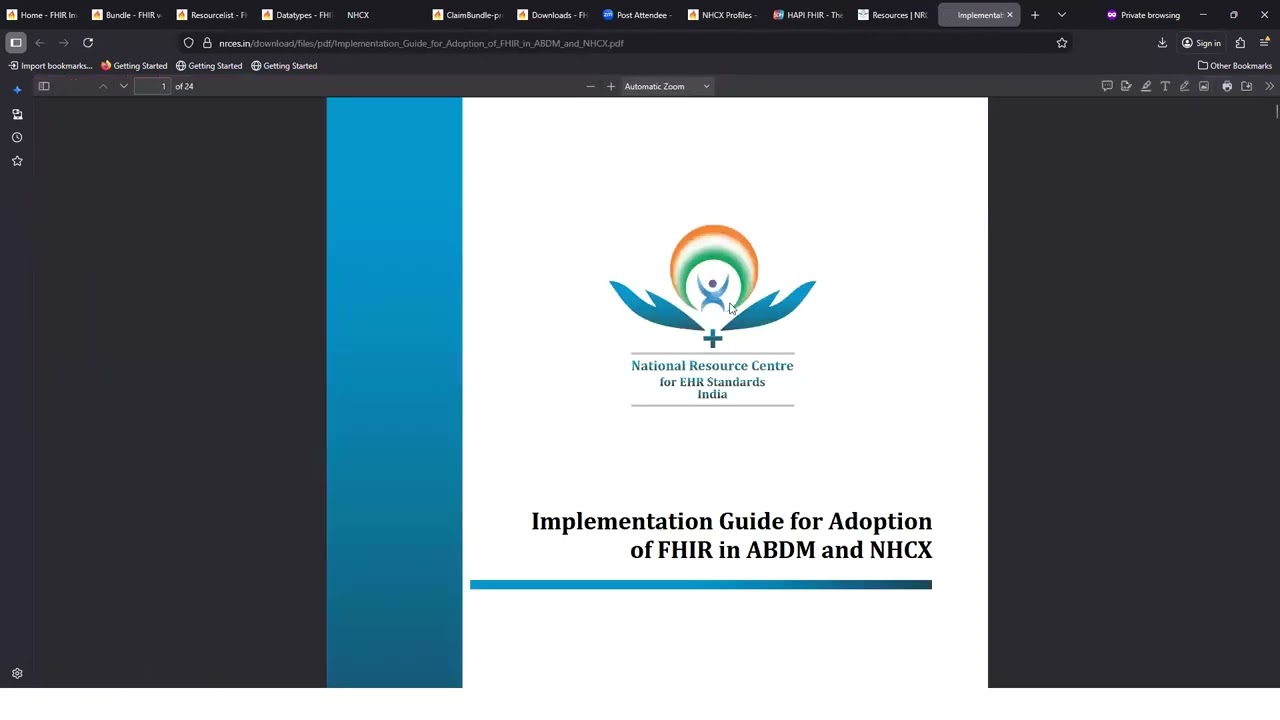Close the Implementation Guide tab
1280x720 pixels.
(1009, 15)
